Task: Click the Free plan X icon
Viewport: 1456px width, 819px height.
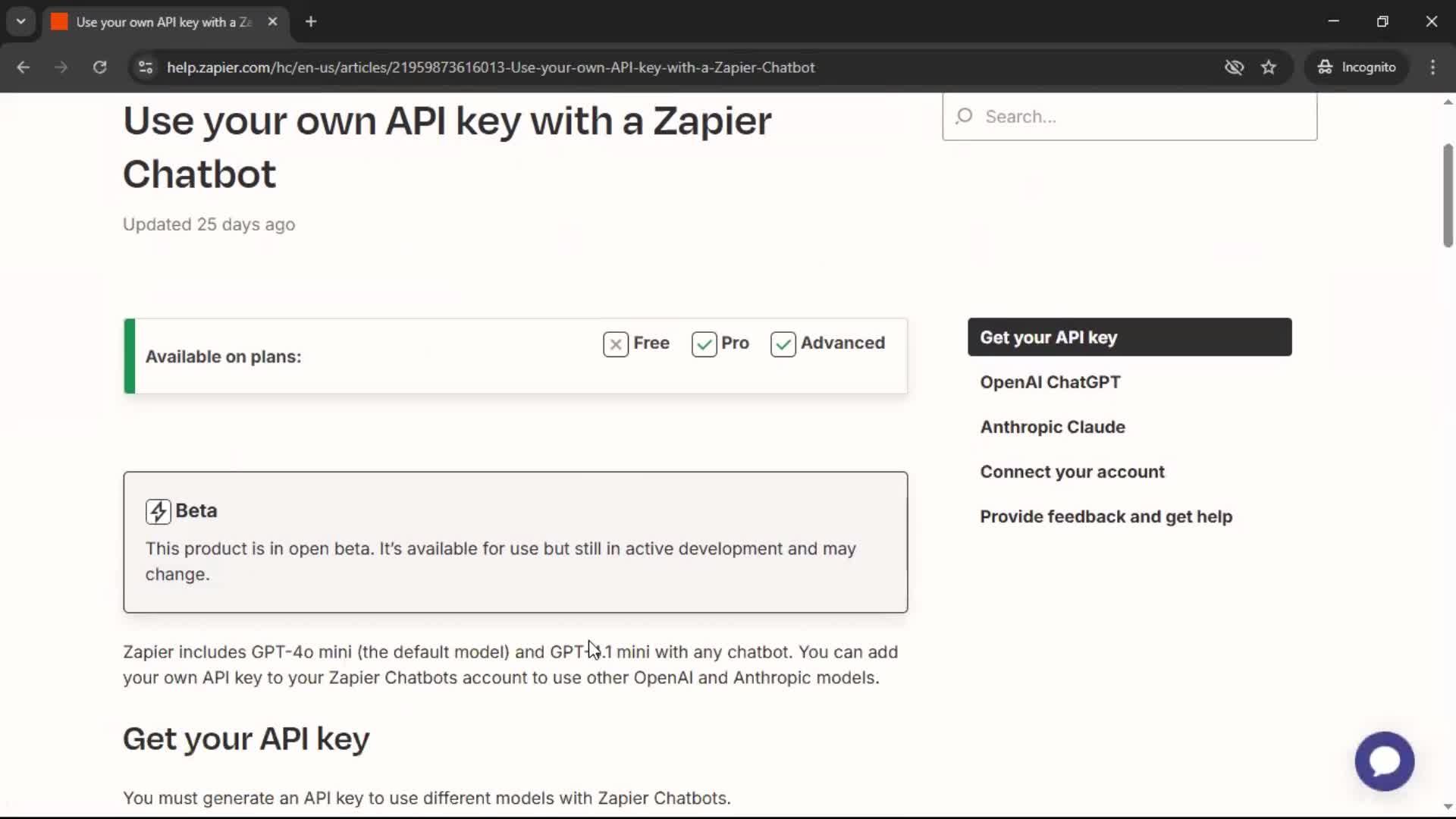Action: [616, 345]
